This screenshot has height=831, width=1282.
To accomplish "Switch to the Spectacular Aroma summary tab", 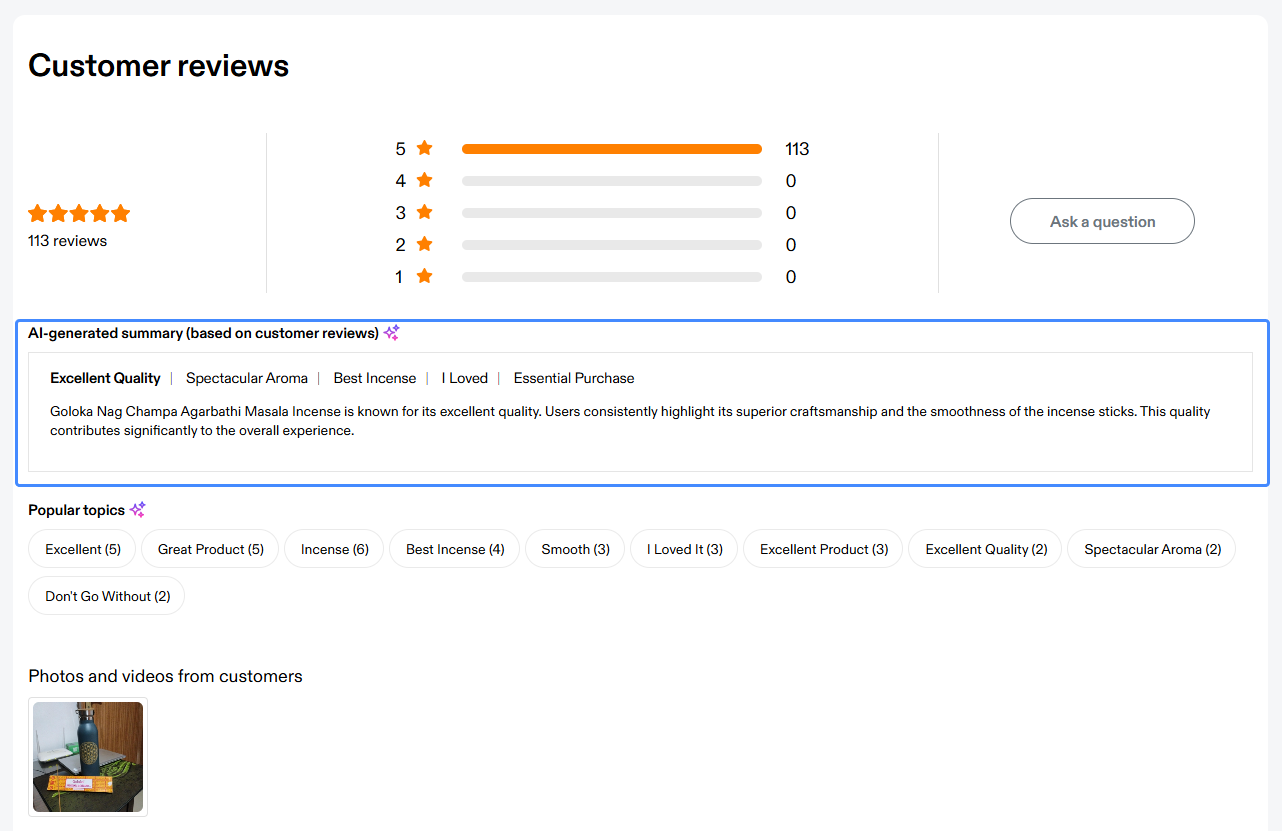I will click(x=246, y=378).
